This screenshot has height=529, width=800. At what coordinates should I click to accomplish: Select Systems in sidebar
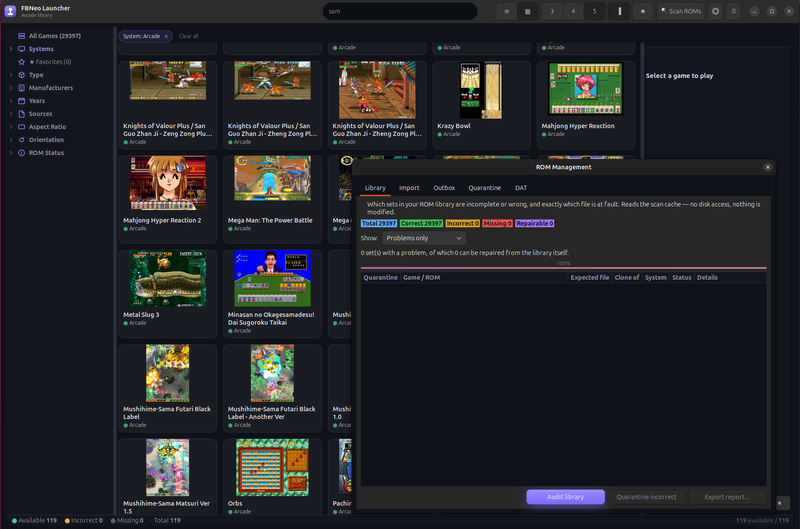pyautogui.click(x=41, y=49)
